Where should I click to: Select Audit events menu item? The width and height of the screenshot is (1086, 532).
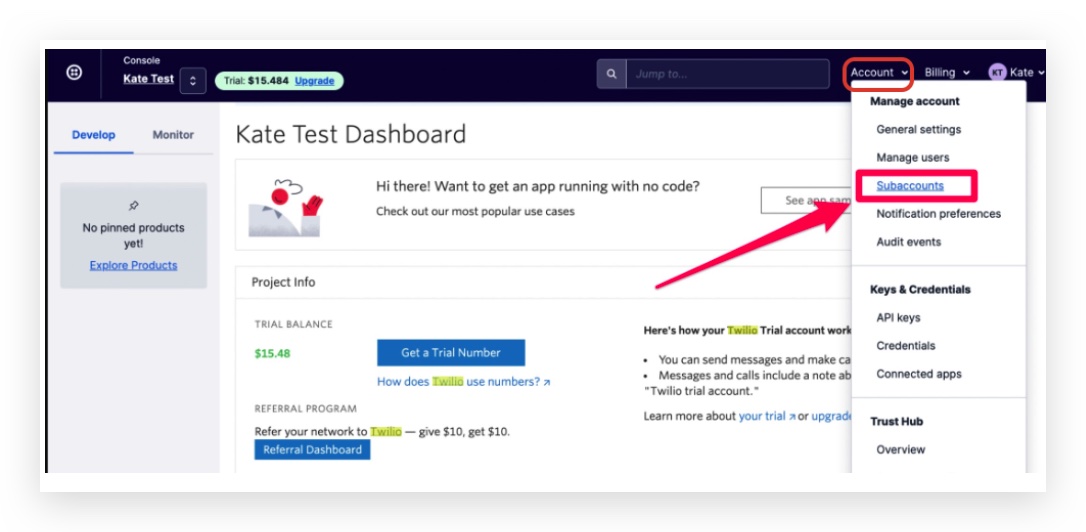coord(908,242)
